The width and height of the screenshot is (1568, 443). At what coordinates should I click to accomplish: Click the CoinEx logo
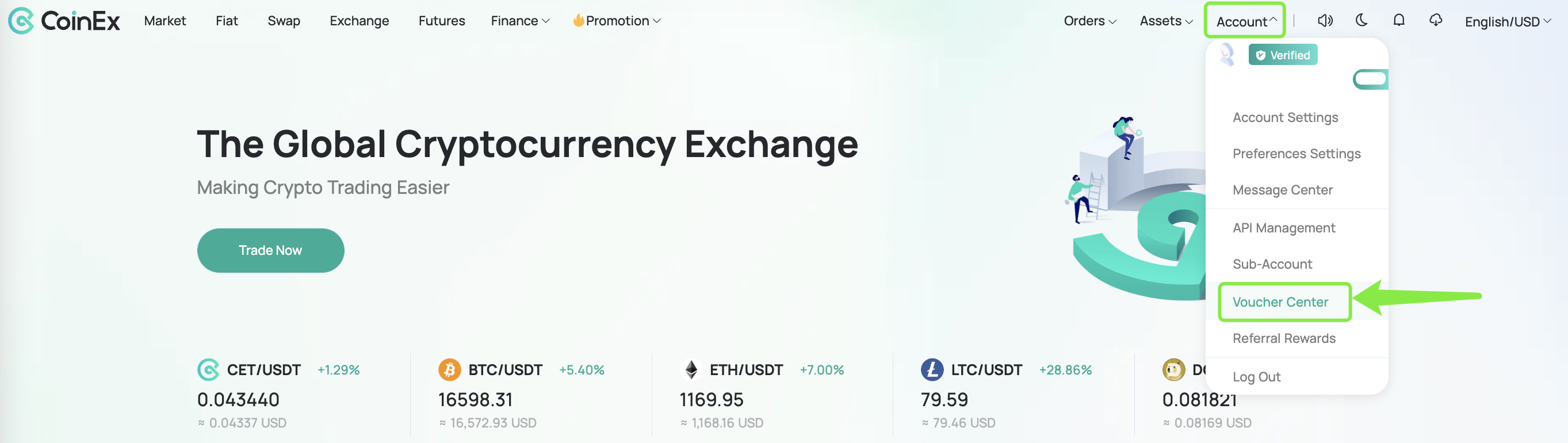64,21
